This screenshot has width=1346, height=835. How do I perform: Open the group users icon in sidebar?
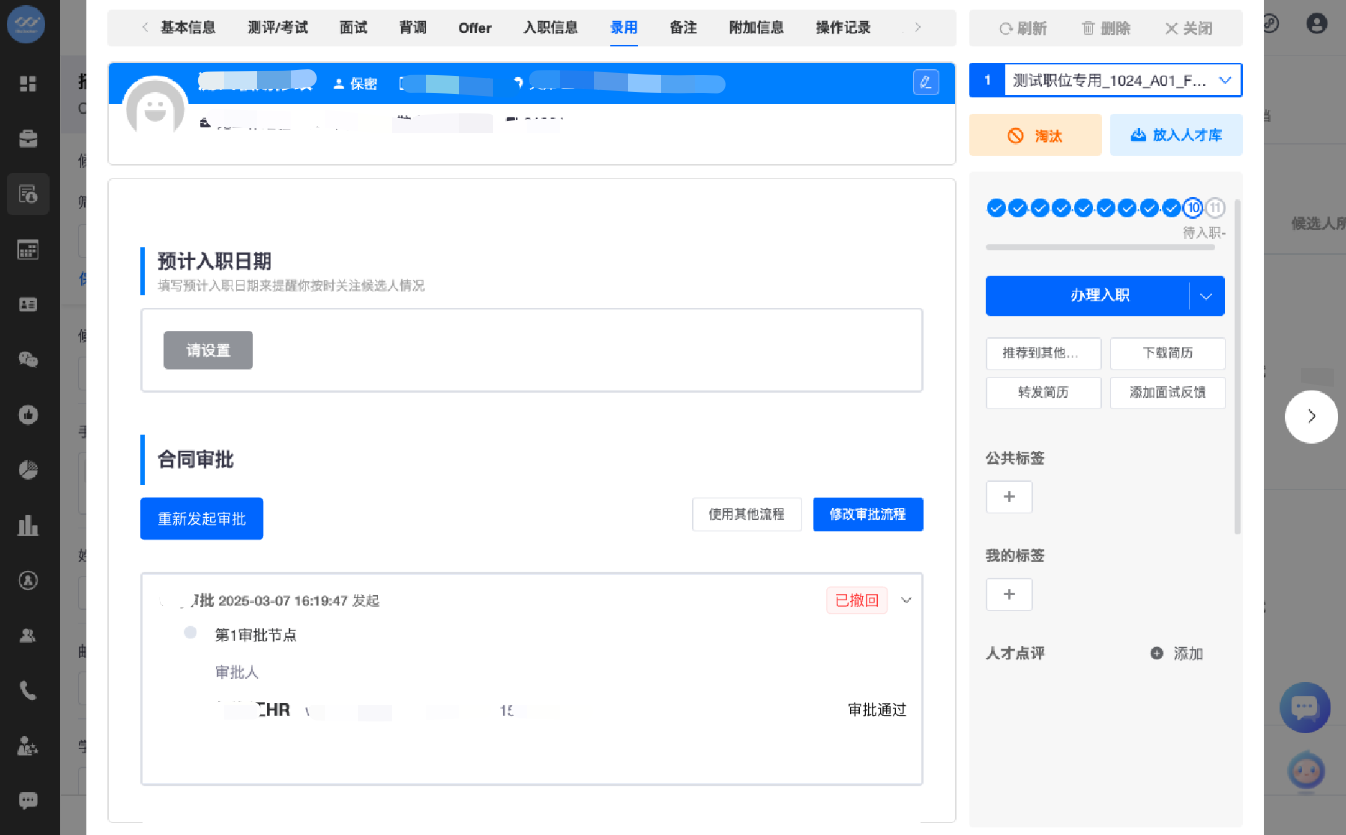28,634
